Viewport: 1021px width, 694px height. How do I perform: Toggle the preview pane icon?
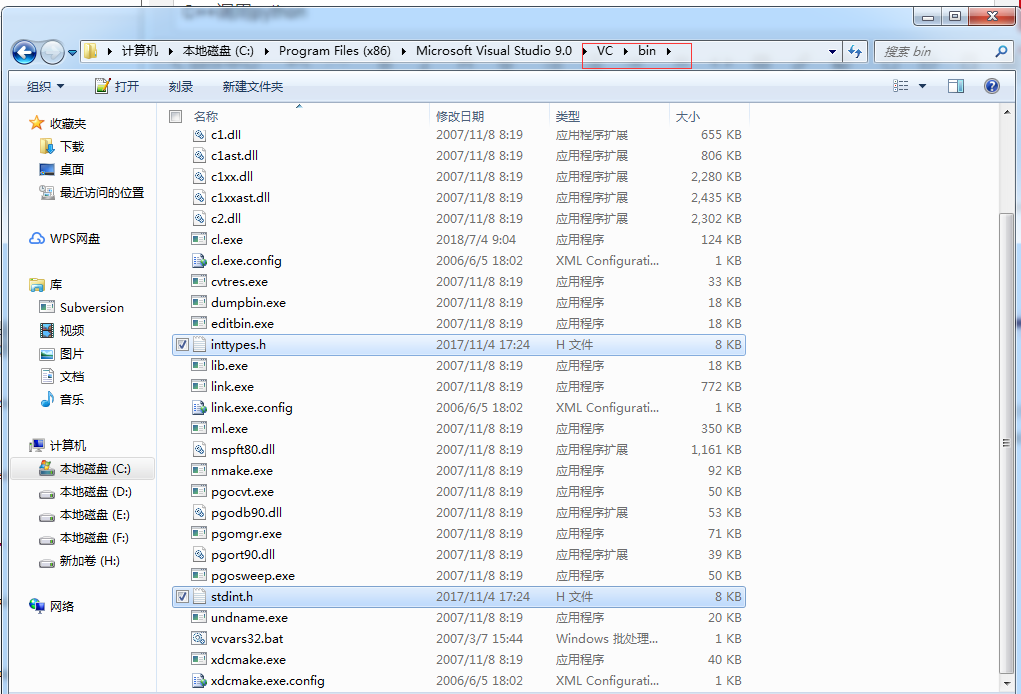(x=956, y=86)
